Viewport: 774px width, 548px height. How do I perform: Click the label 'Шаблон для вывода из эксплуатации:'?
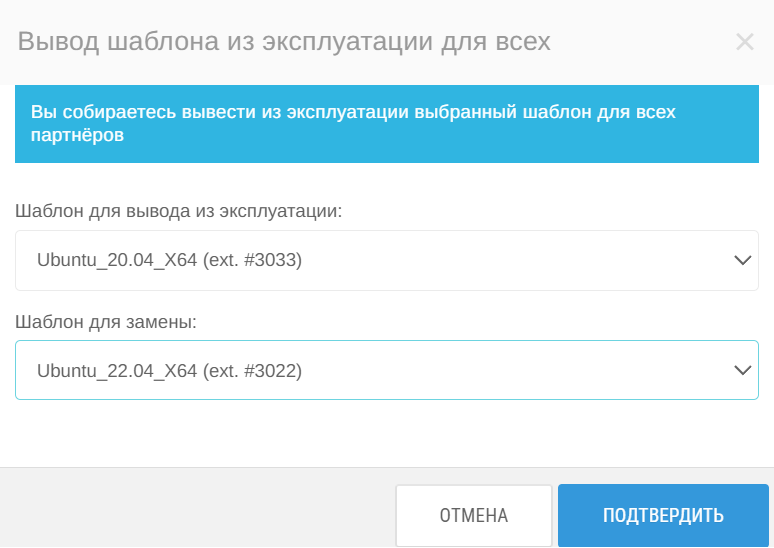click(x=178, y=211)
